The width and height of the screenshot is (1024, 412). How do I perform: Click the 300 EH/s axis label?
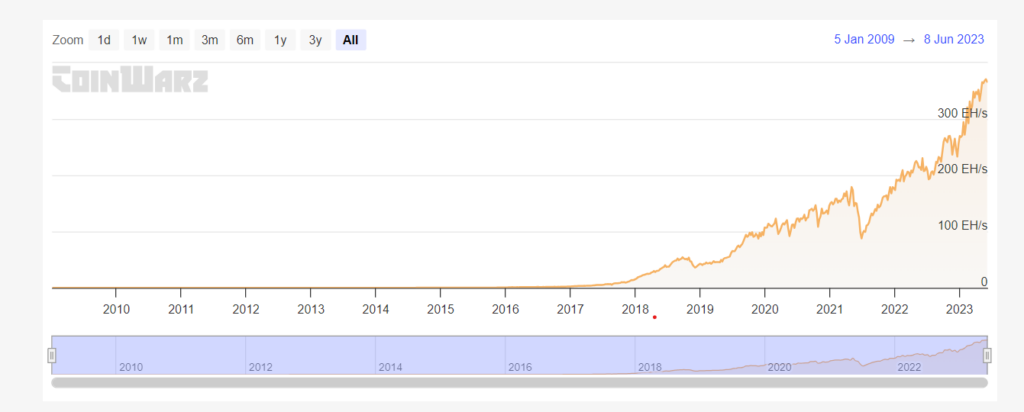point(963,113)
